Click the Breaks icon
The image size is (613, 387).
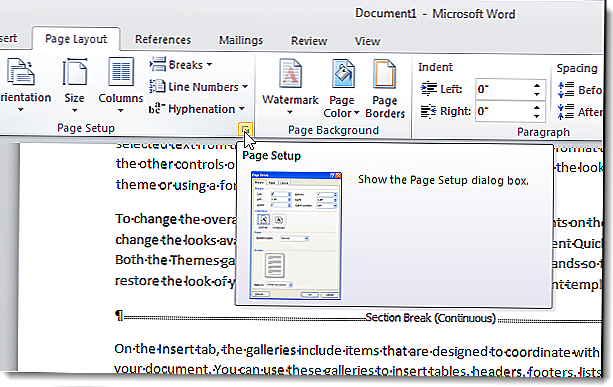[x=158, y=64]
